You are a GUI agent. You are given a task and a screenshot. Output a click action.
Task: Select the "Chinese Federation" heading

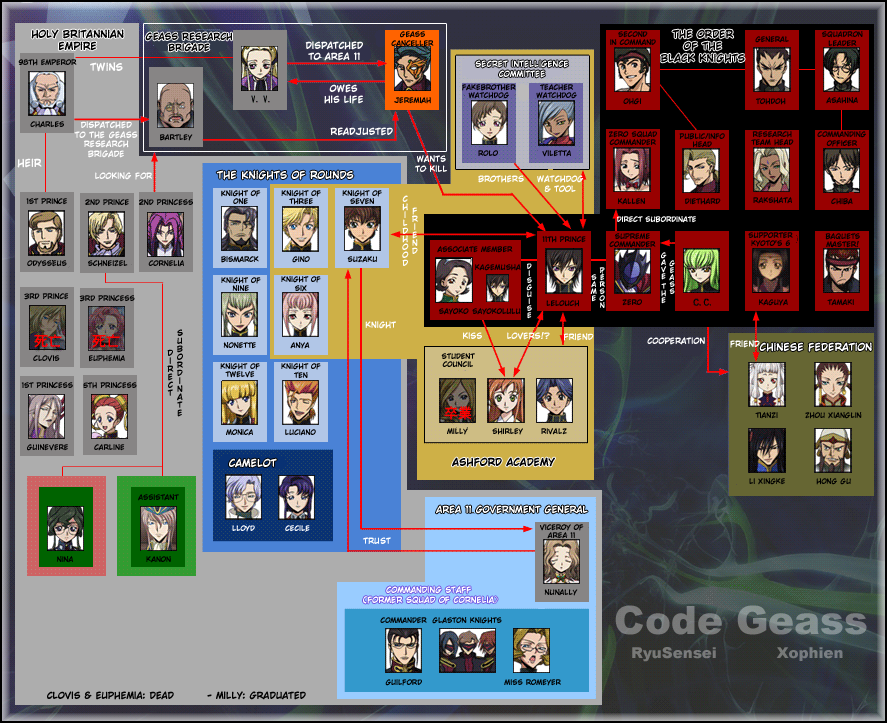815,347
